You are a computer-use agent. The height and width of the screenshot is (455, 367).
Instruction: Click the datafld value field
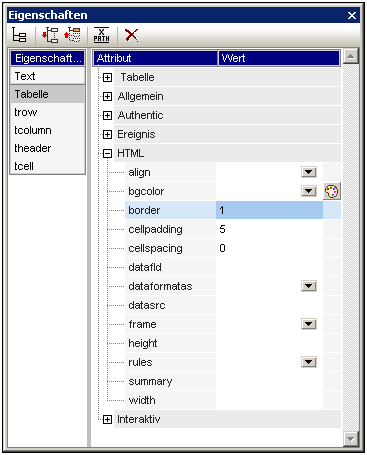[x=269, y=267]
